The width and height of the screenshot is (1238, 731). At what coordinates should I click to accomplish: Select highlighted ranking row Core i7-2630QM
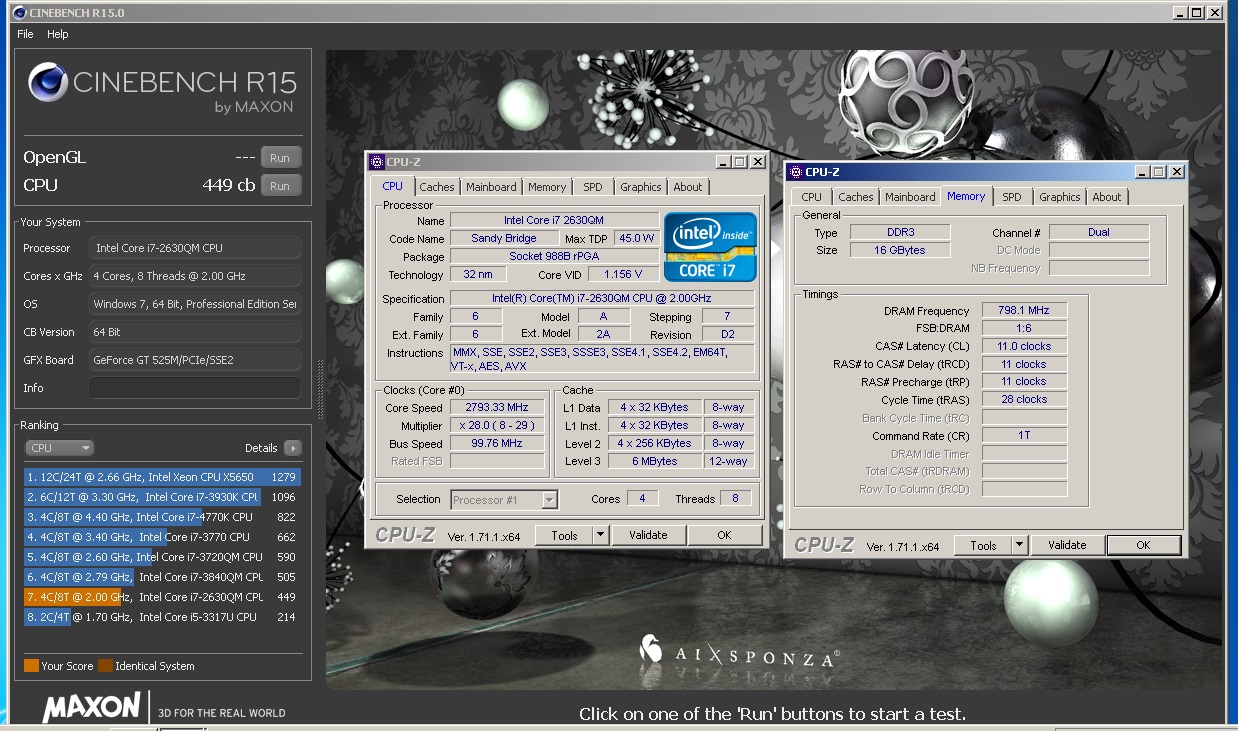pyautogui.click(x=161, y=597)
